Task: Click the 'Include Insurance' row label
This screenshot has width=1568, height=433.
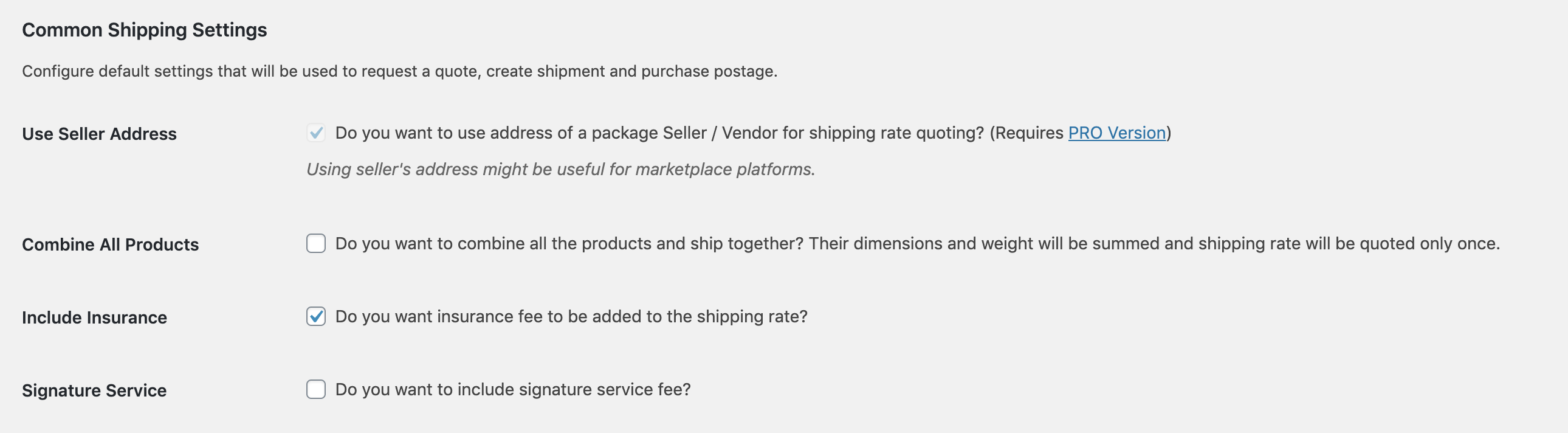Action: click(x=94, y=318)
